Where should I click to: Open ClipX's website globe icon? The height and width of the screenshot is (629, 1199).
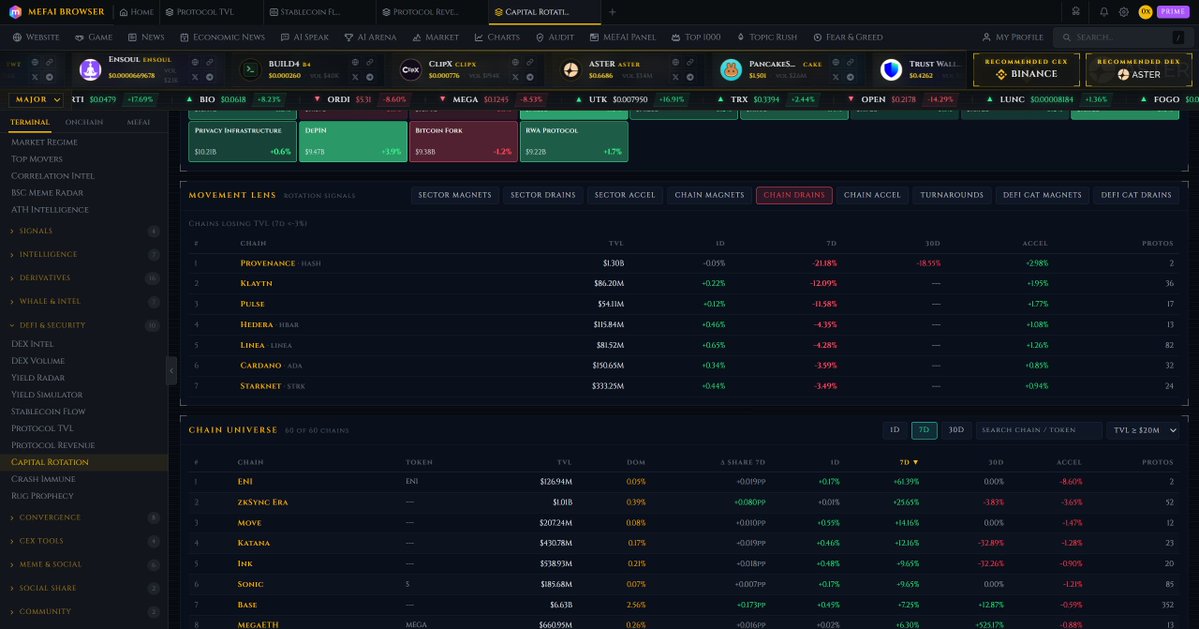515,63
